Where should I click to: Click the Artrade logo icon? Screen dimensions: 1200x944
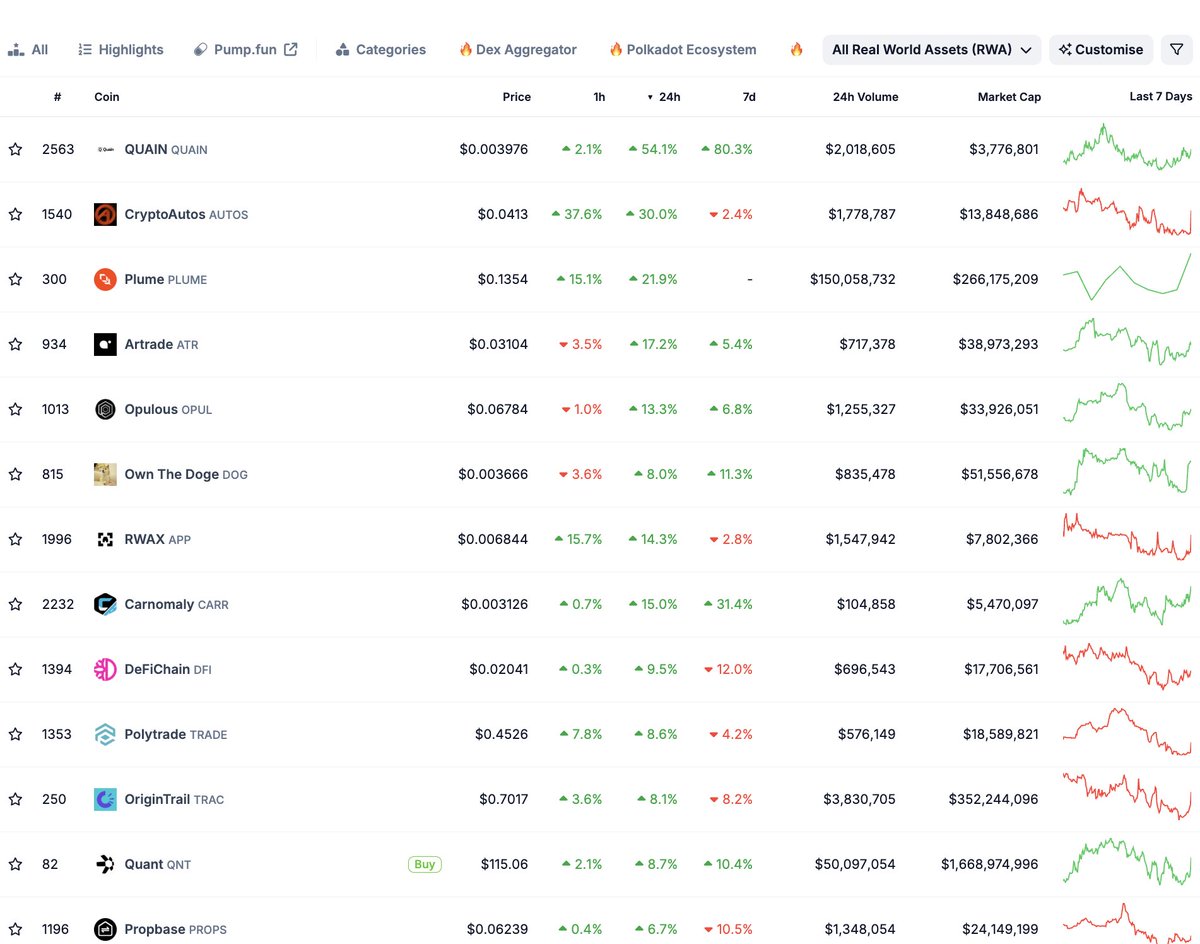tap(105, 344)
